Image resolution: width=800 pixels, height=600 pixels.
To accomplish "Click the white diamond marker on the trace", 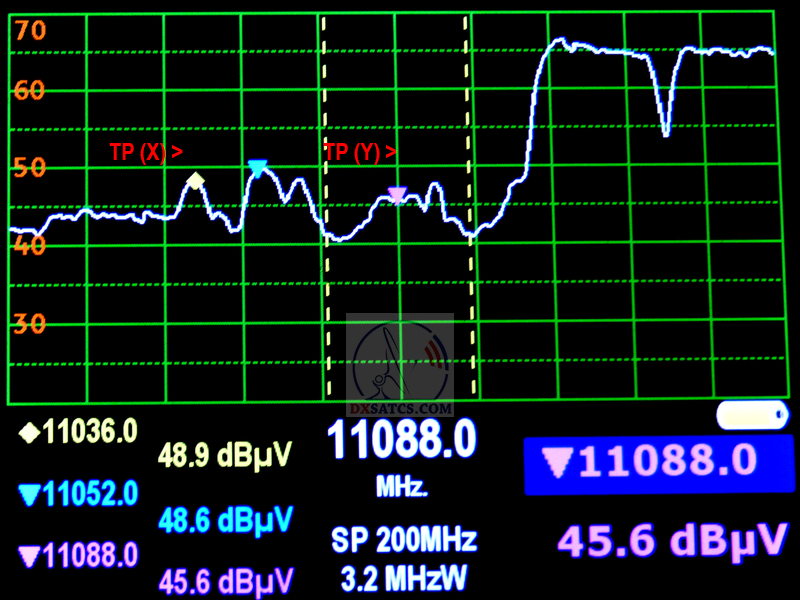I will click(x=196, y=181).
